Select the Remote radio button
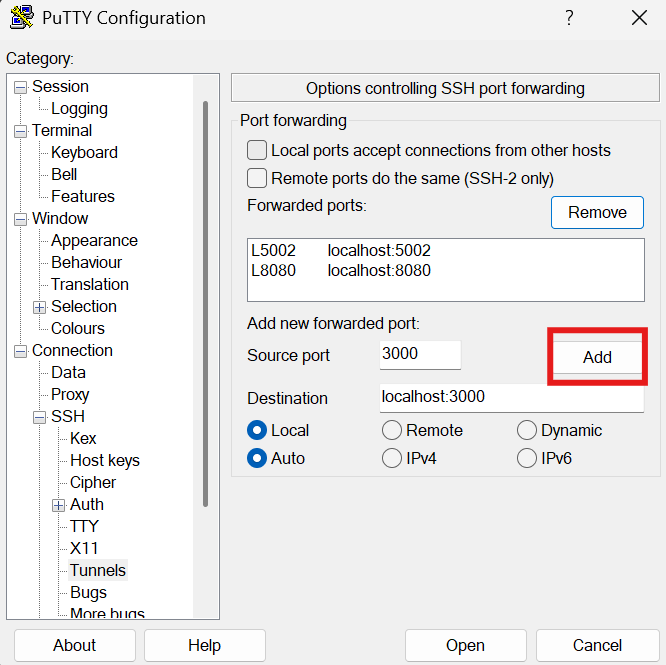 (392, 430)
